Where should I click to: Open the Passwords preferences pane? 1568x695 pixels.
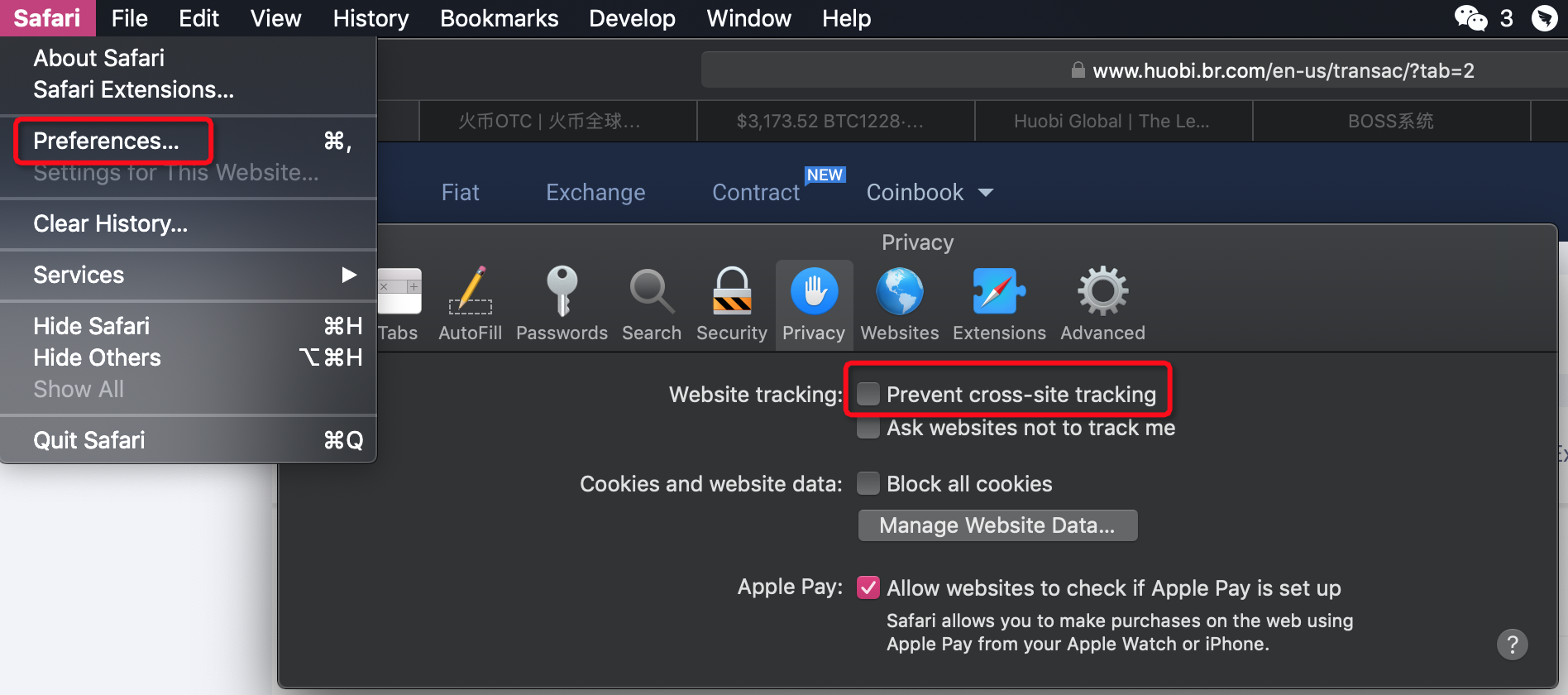(x=562, y=304)
